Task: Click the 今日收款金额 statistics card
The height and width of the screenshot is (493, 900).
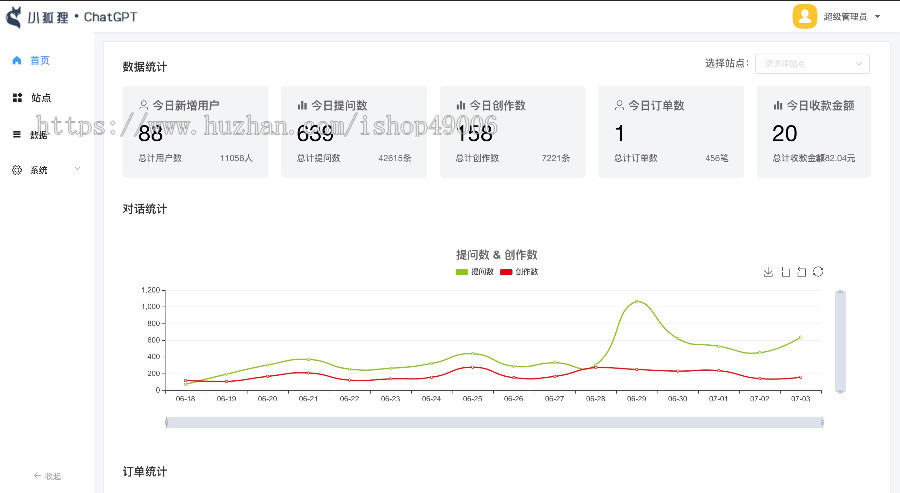Action: [813, 132]
